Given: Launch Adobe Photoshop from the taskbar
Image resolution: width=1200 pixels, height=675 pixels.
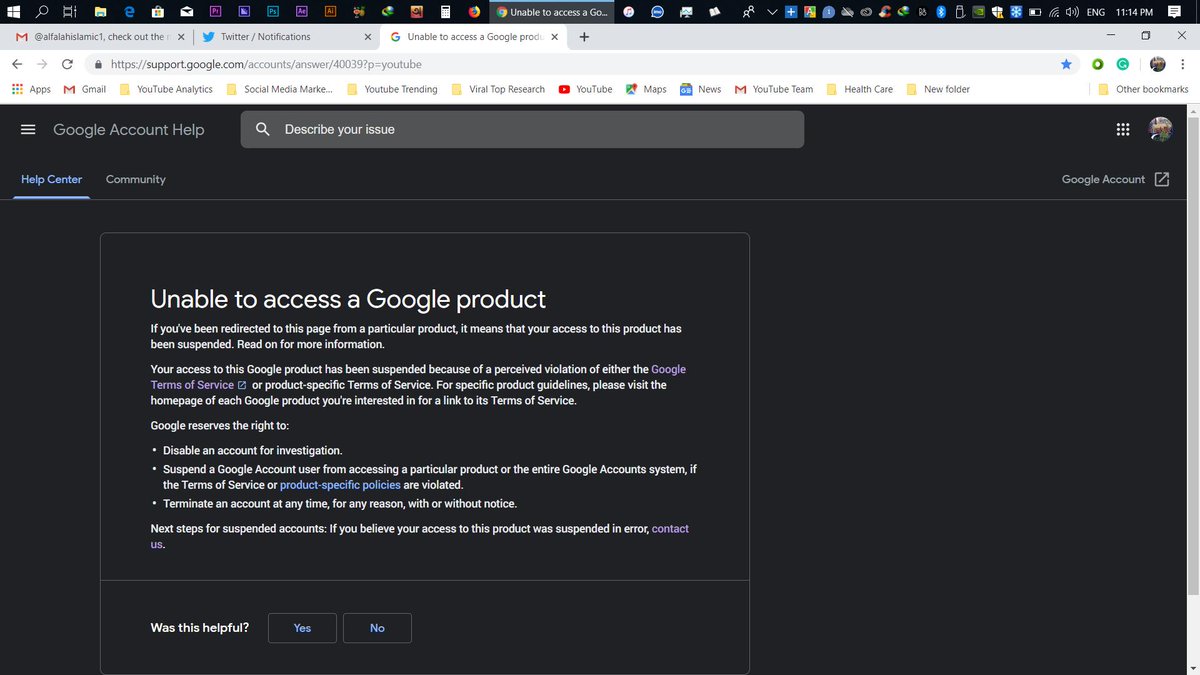Looking at the screenshot, I should tap(273, 12).
